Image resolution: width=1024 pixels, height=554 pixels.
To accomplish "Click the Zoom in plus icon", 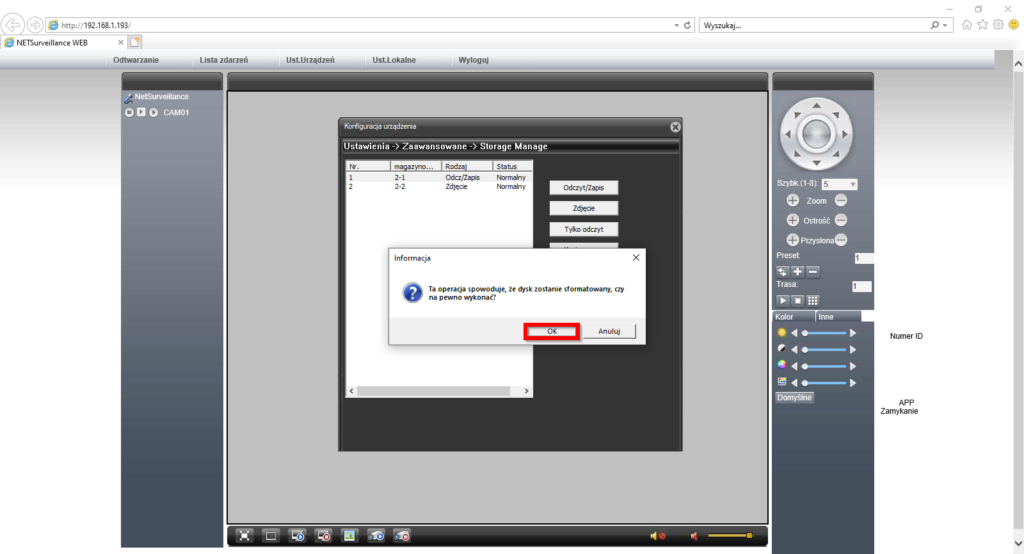I will [793, 201].
